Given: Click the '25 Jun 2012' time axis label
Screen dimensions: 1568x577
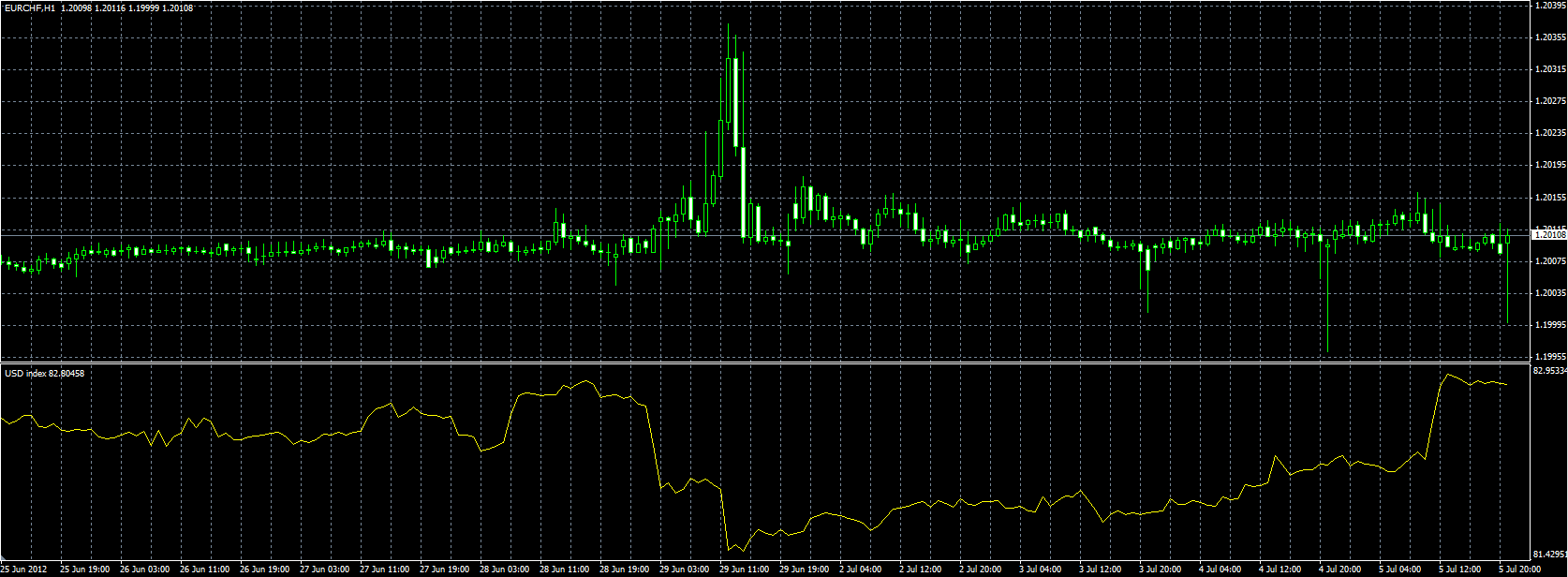Looking at the screenshot, I should pyautogui.click(x=24, y=570).
